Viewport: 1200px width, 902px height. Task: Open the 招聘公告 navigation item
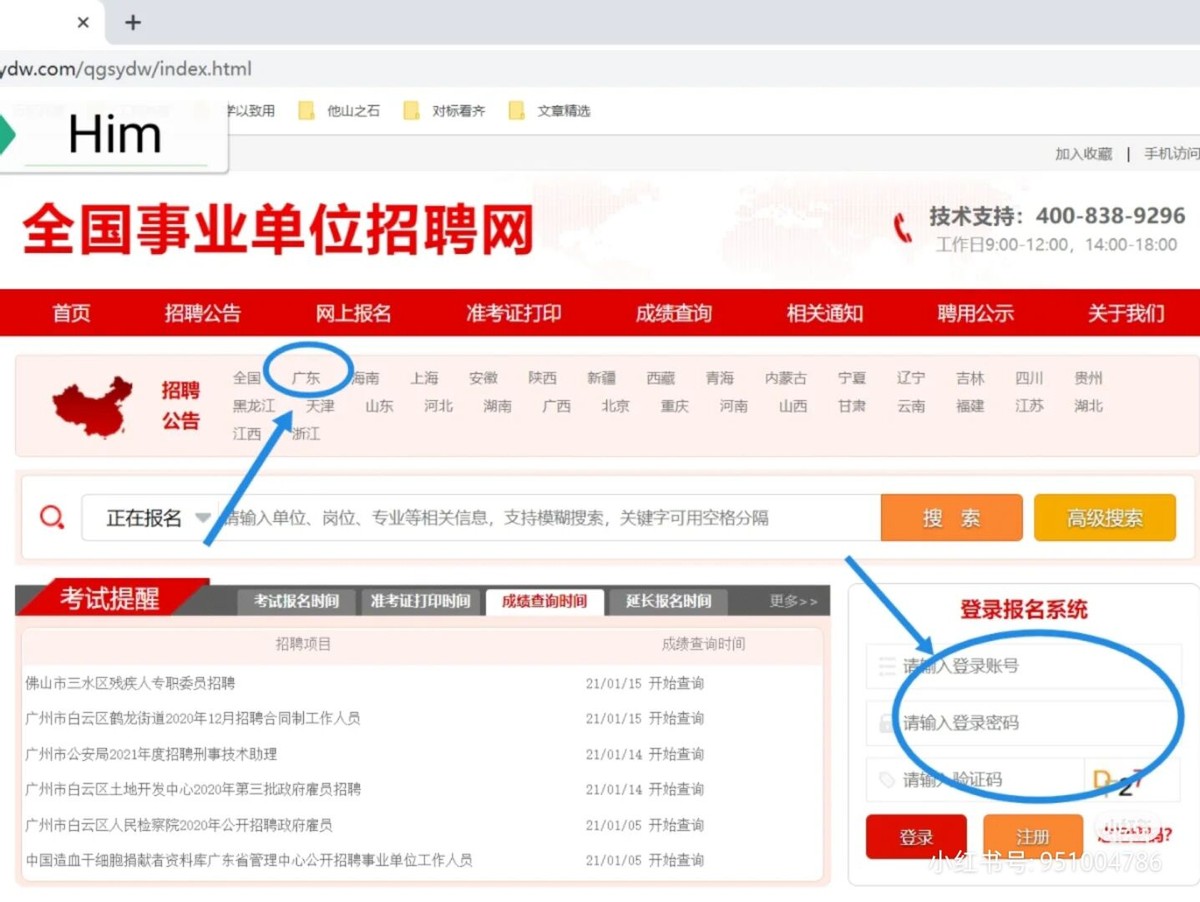point(203,313)
